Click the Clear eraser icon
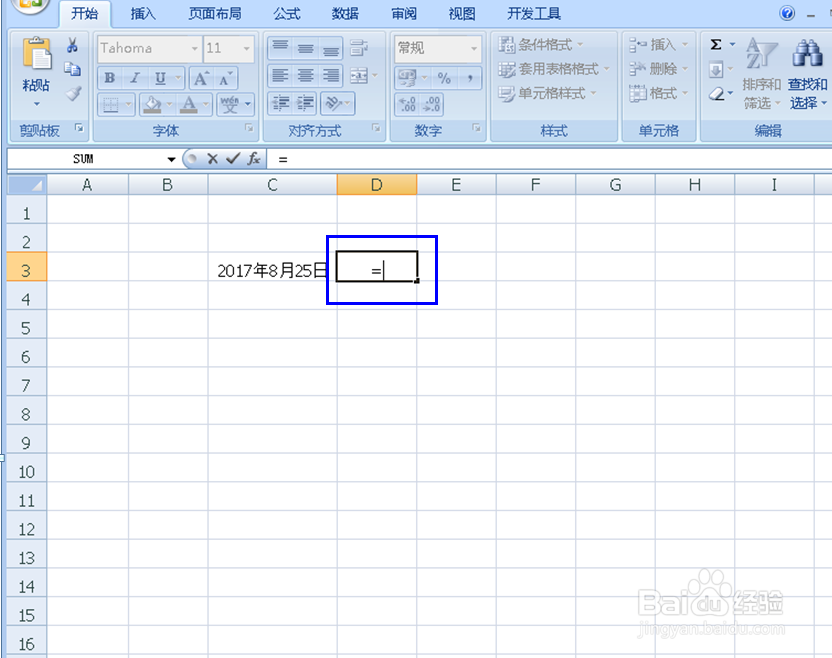The width and height of the screenshot is (832, 658). tap(716, 94)
